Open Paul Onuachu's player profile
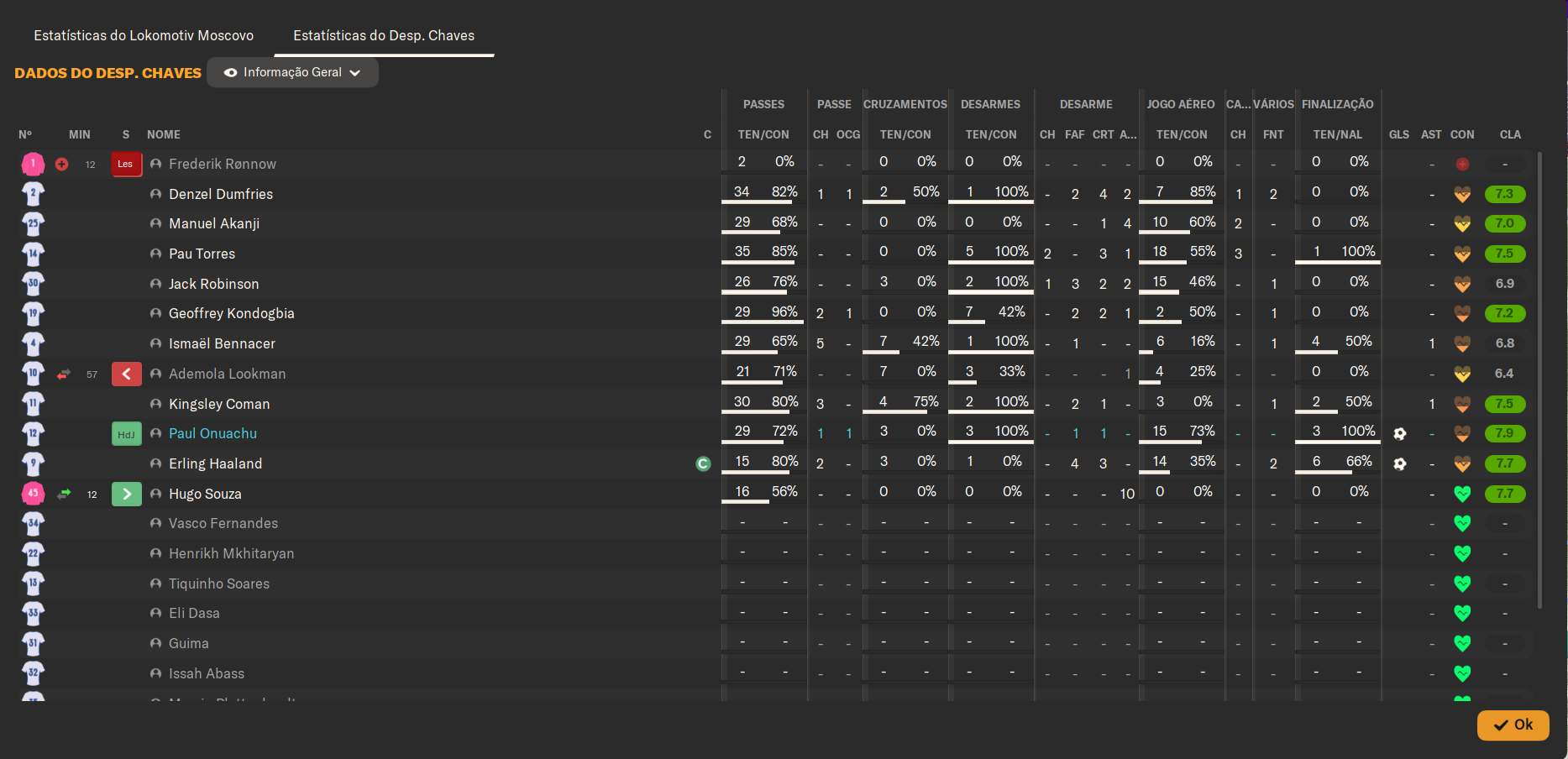Screen dimensions: 1568x759 click(x=212, y=433)
